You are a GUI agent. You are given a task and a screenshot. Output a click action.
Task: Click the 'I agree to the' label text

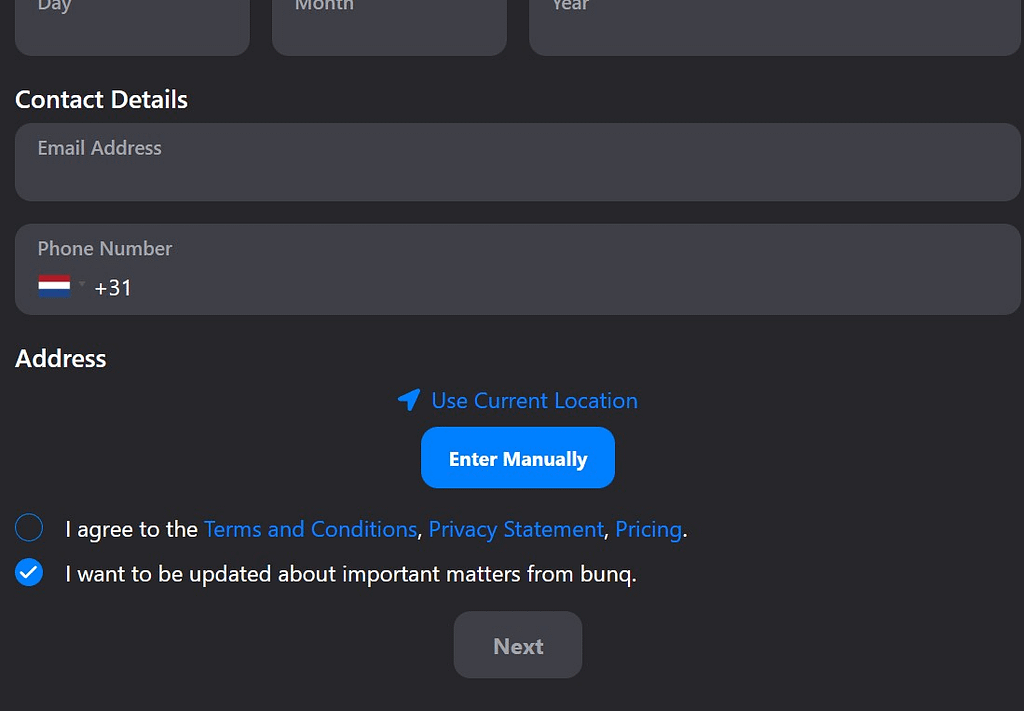tap(131, 529)
